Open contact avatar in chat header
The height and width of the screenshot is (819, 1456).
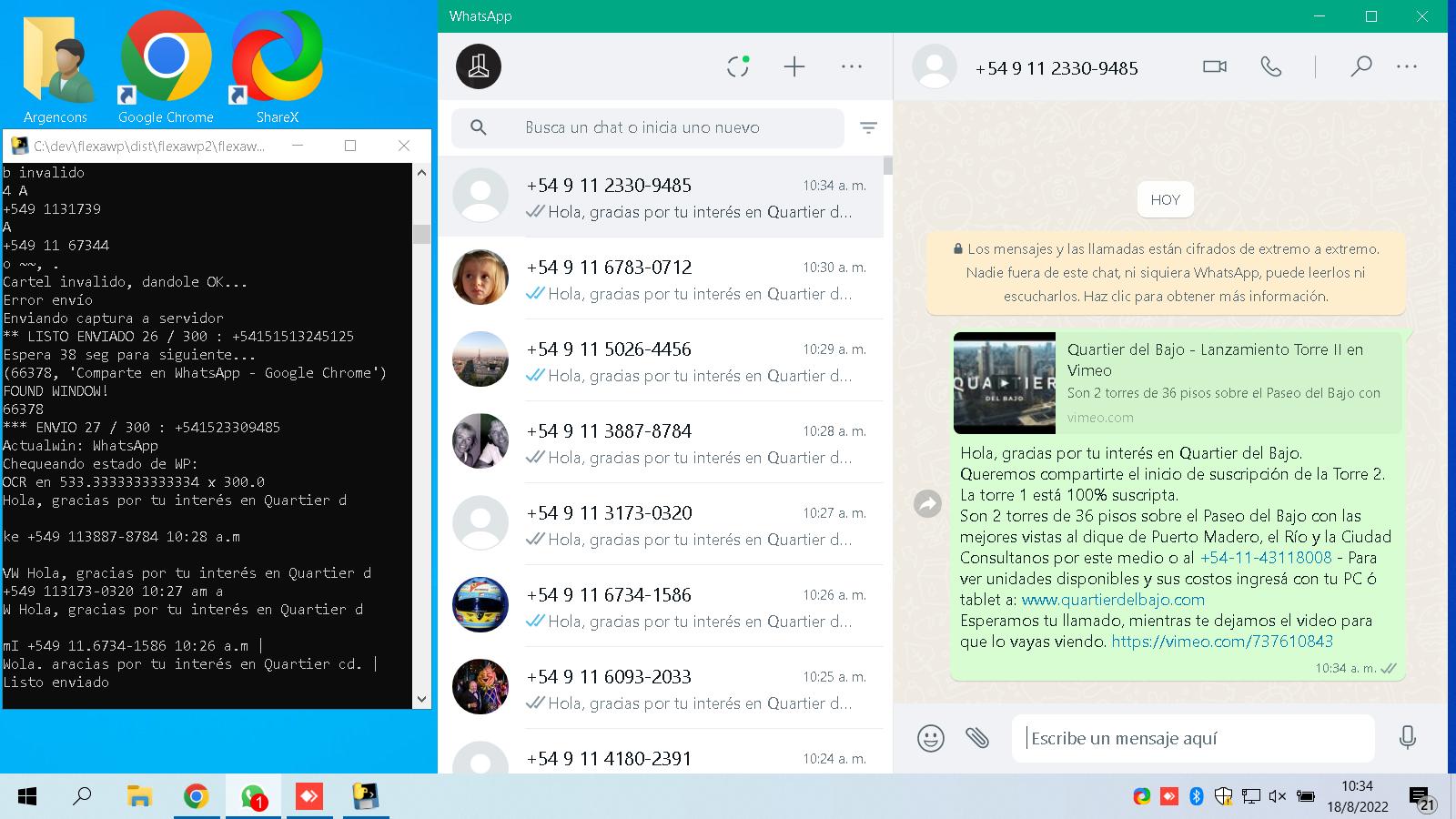click(x=935, y=66)
